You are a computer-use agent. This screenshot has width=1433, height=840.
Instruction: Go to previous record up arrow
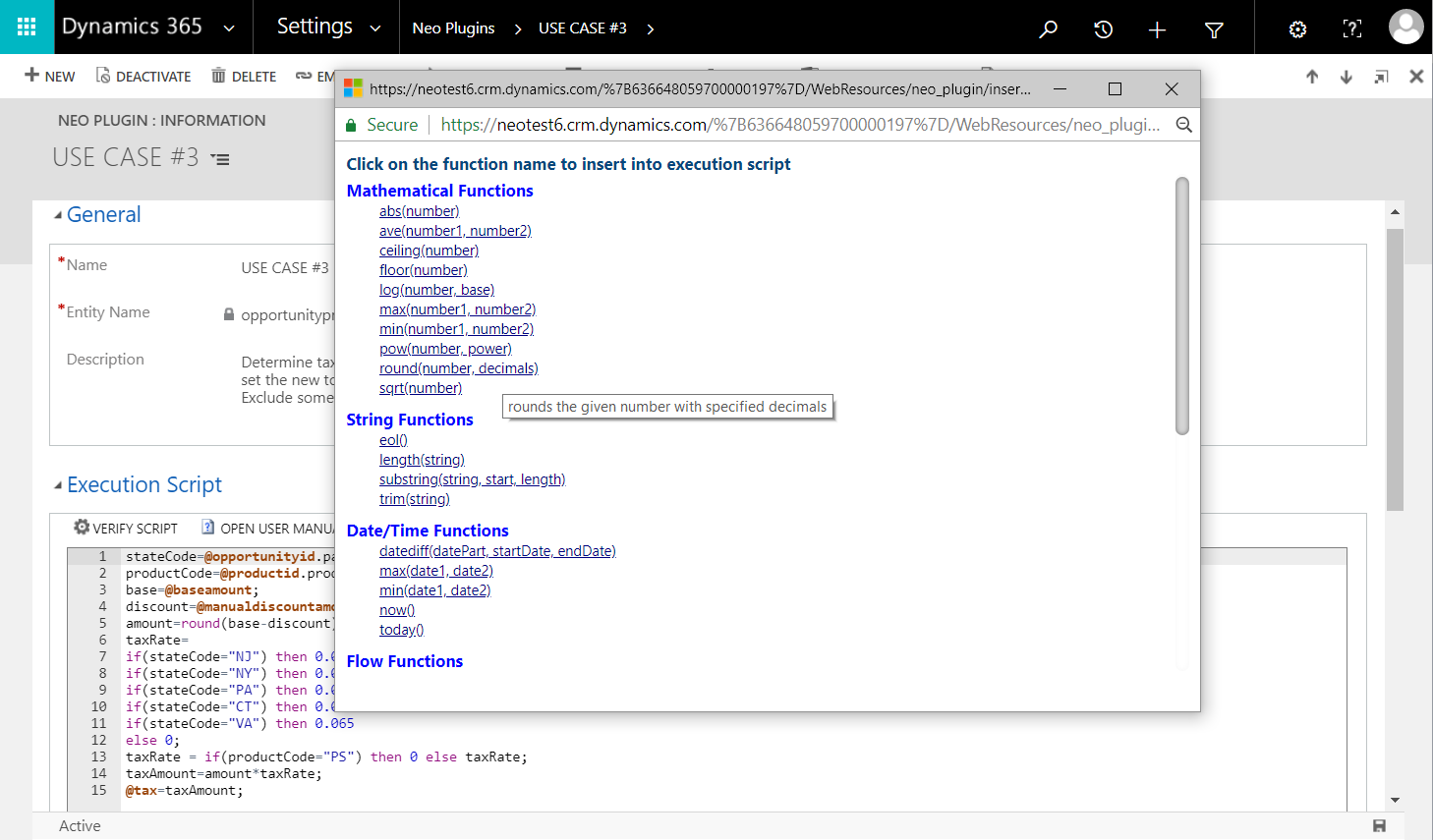(1312, 77)
